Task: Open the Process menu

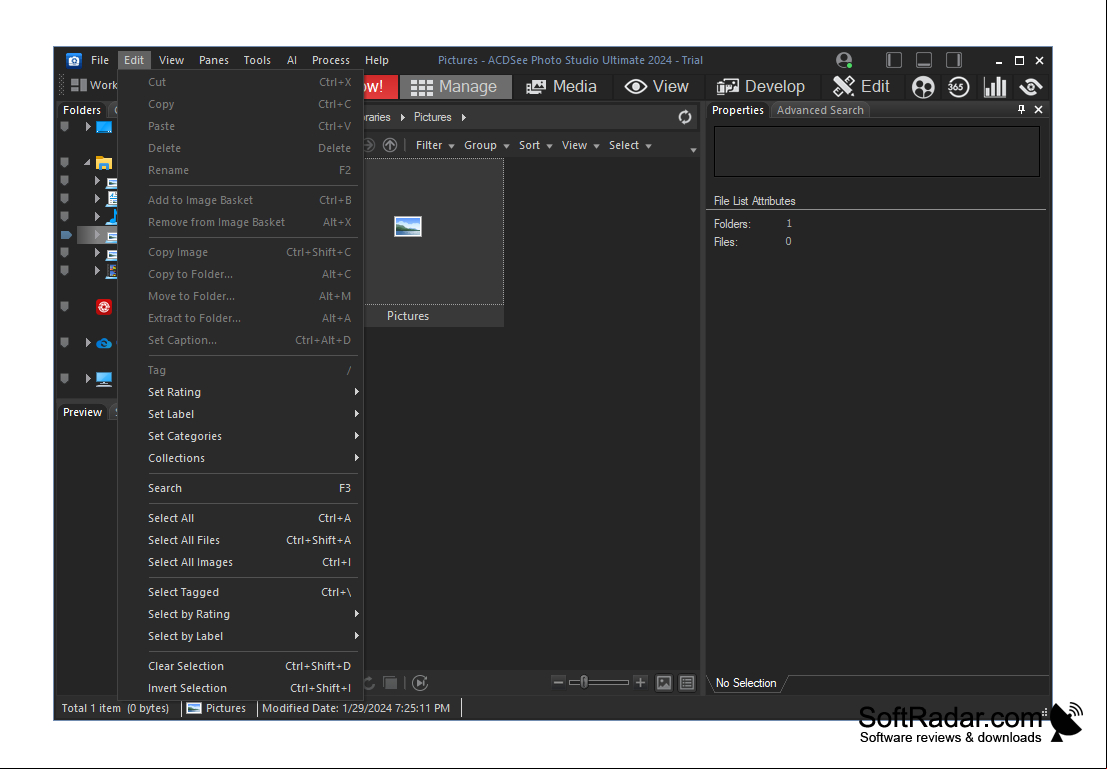Action: point(330,61)
